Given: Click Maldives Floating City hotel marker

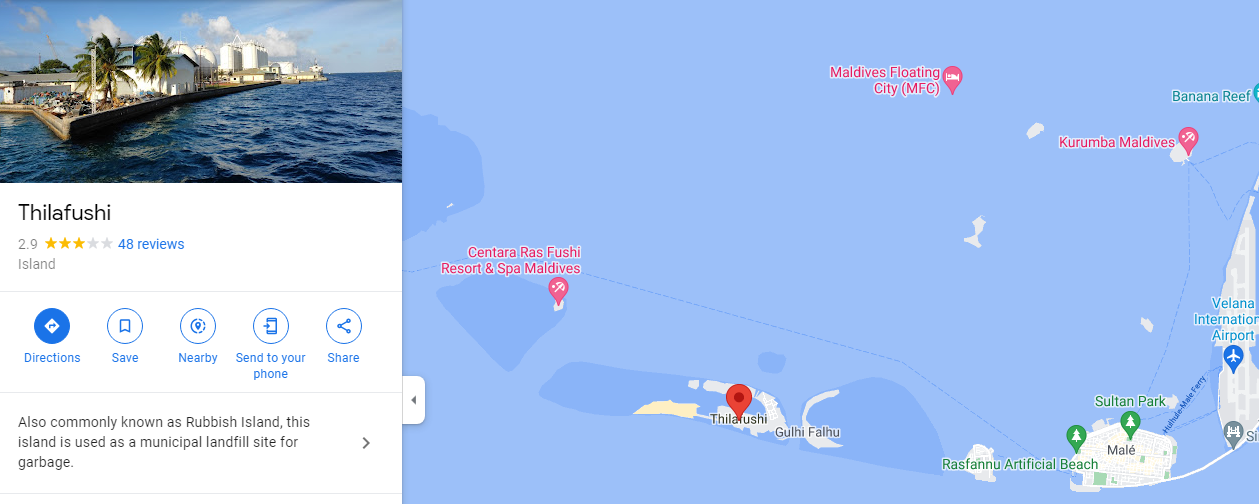Looking at the screenshot, I should point(953,81).
